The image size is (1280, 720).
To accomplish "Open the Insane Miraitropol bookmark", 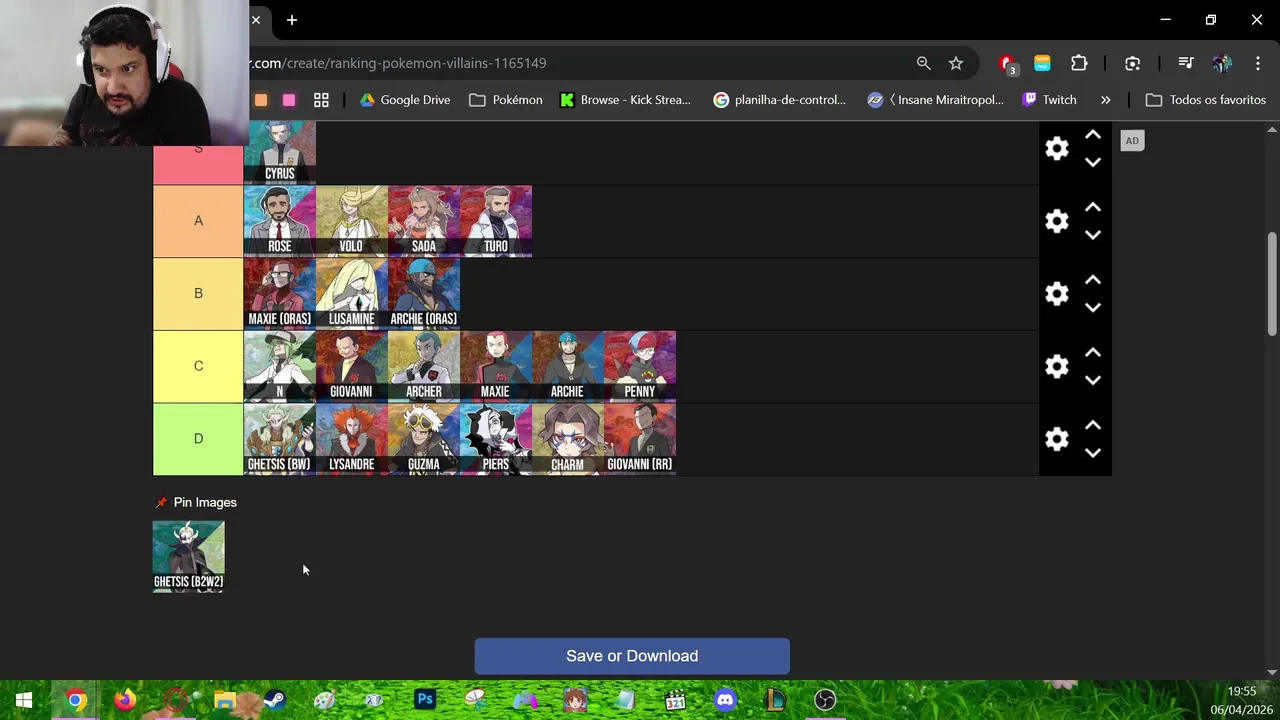I will (x=936, y=100).
